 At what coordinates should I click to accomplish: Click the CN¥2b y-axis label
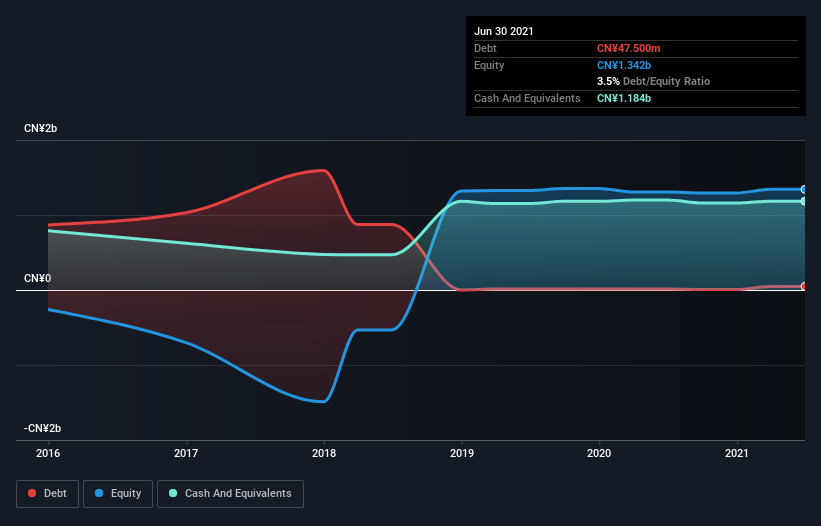40,128
